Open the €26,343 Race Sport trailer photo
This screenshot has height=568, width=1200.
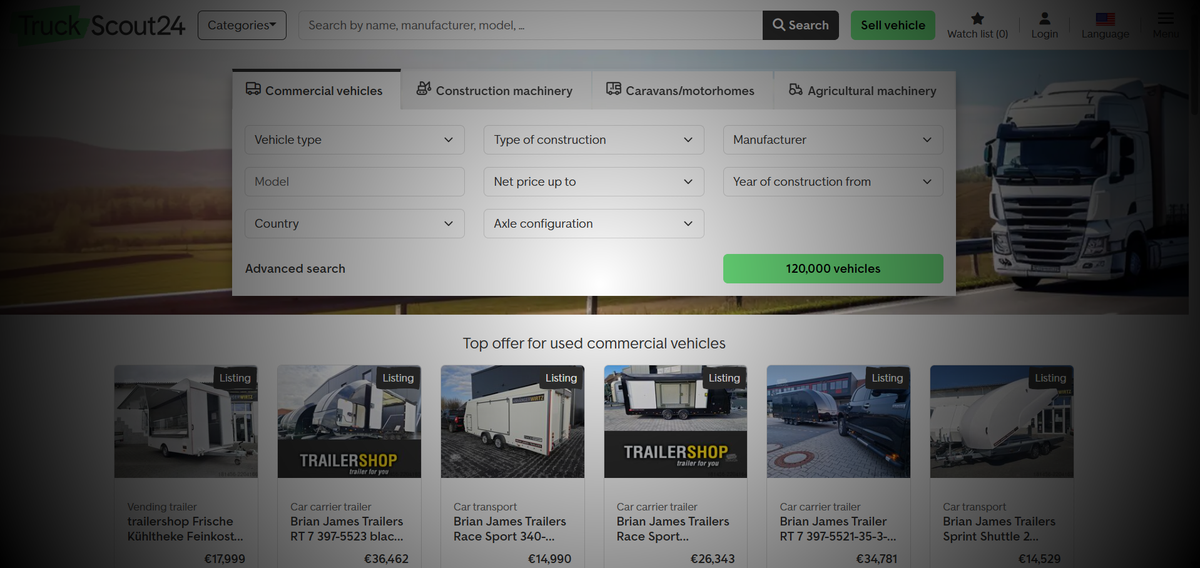click(676, 421)
